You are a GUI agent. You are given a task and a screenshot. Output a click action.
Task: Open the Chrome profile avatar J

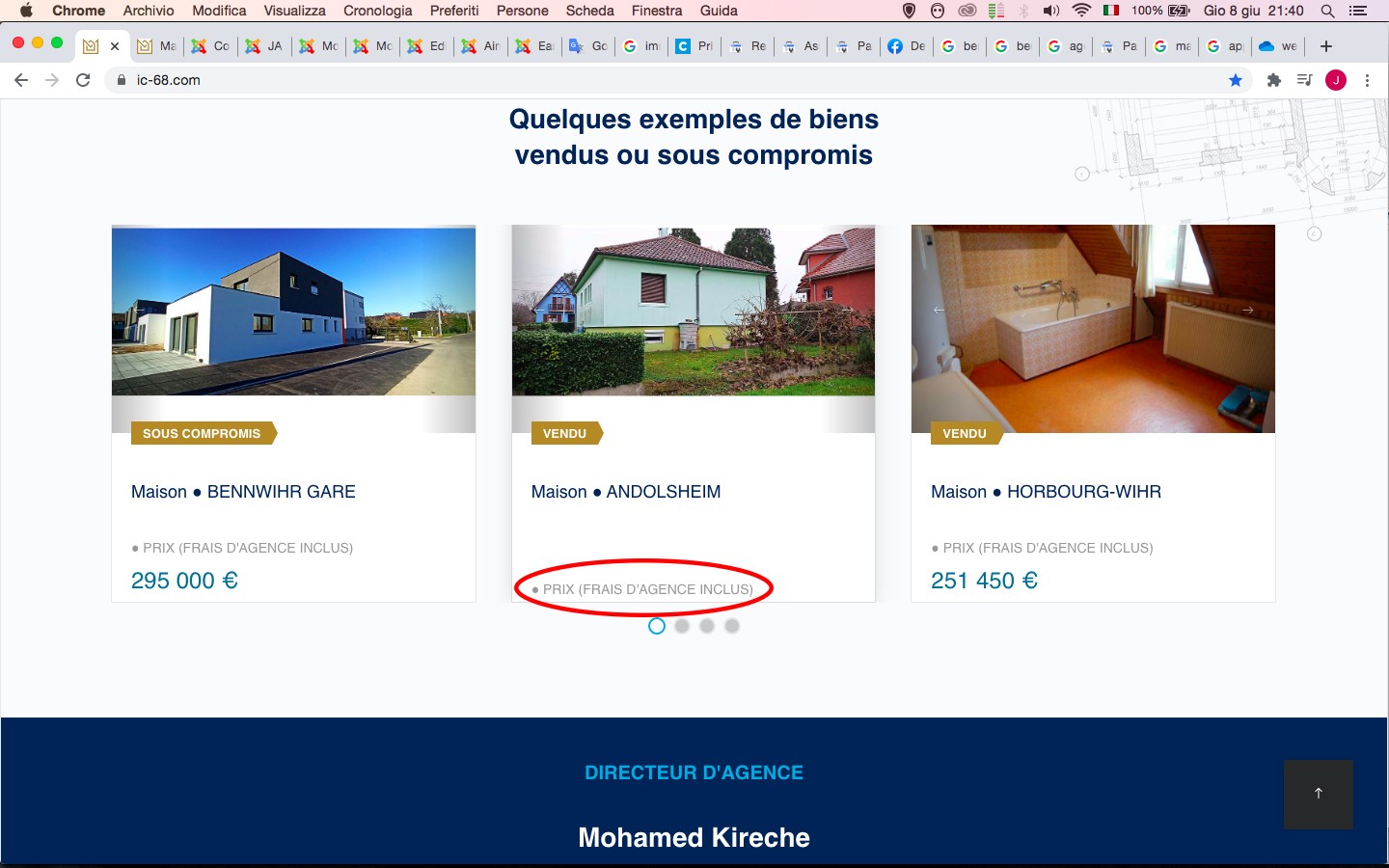(1336, 80)
